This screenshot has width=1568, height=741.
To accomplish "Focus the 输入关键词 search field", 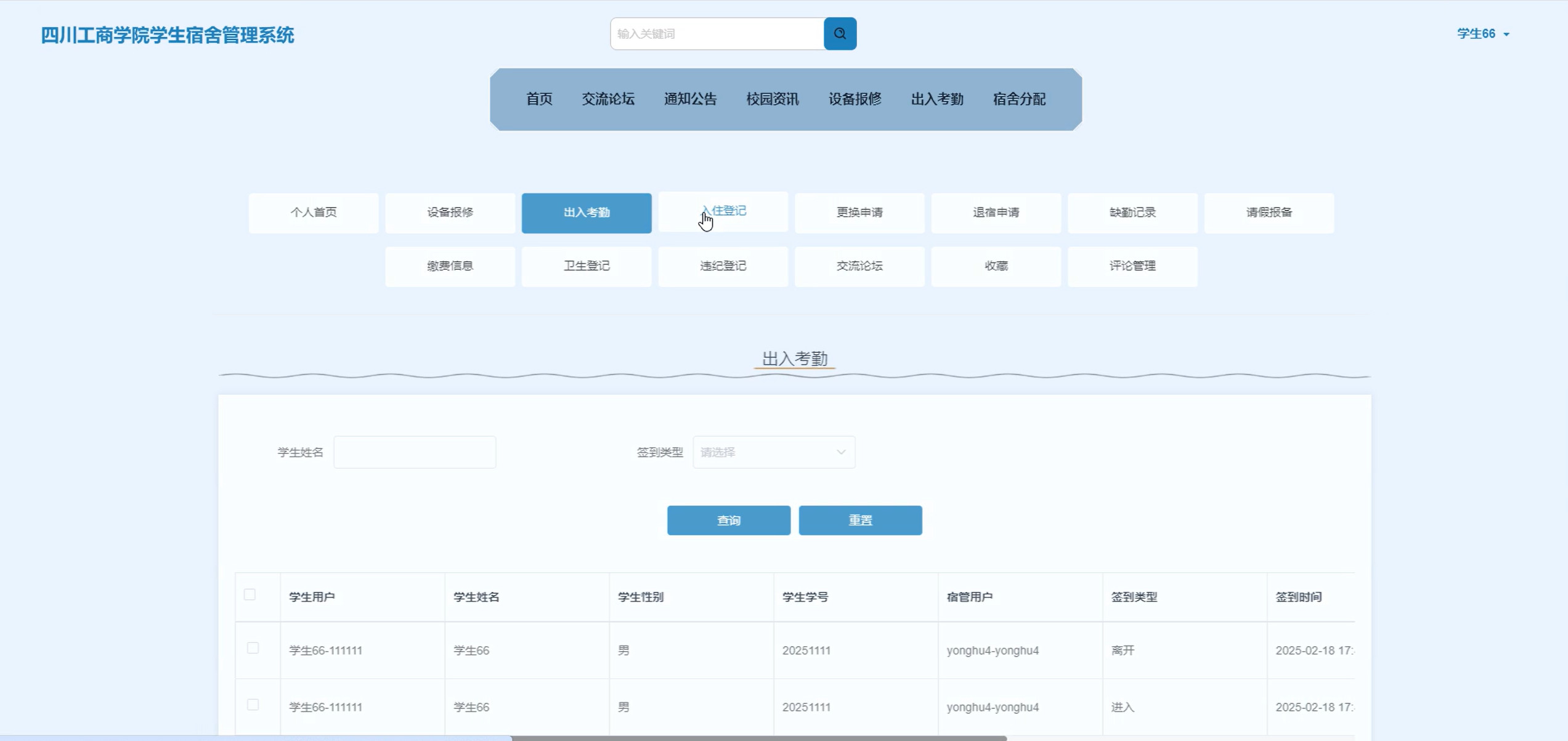I will 717,33.
